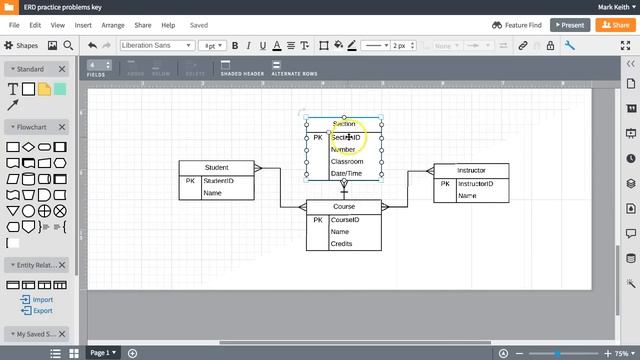The height and width of the screenshot is (360, 640).
Task: Open text options icon
Action: [x=304, y=46]
